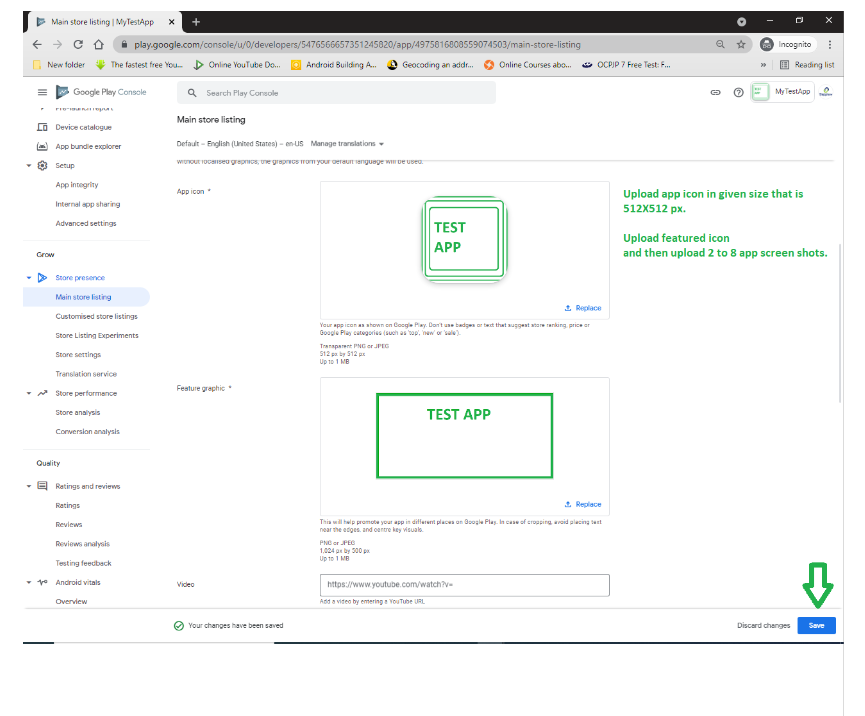Screen dimensions: 865x716
Task: Open Internal app sharing
Action: (x=88, y=204)
